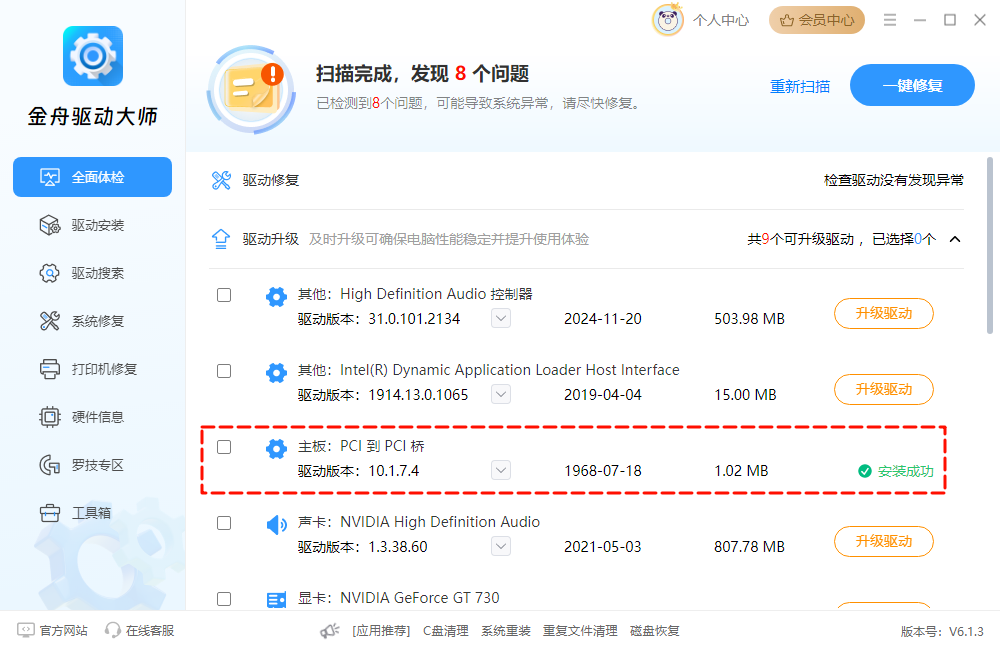The width and height of the screenshot is (1000, 650).
Task: Click speaker icon for NVIDIA High Definition Audio
Action: point(276,525)
